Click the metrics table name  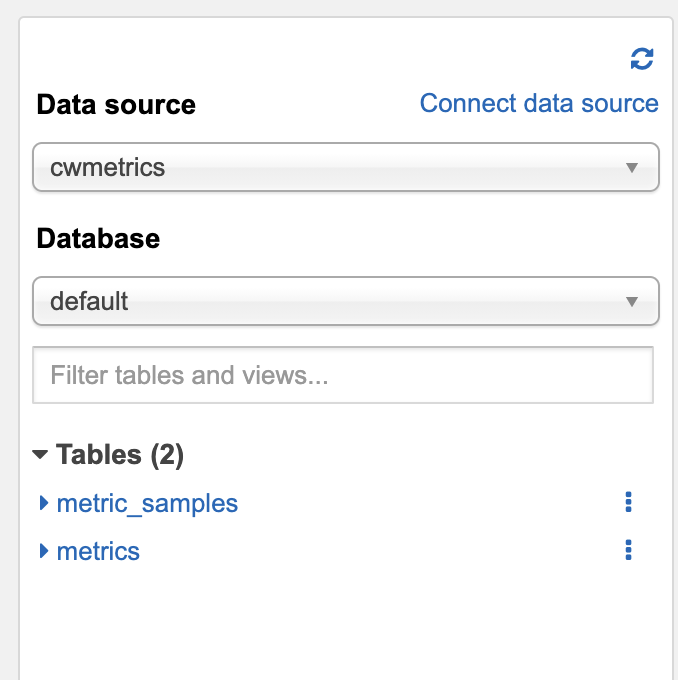click(x=98, y=550)
